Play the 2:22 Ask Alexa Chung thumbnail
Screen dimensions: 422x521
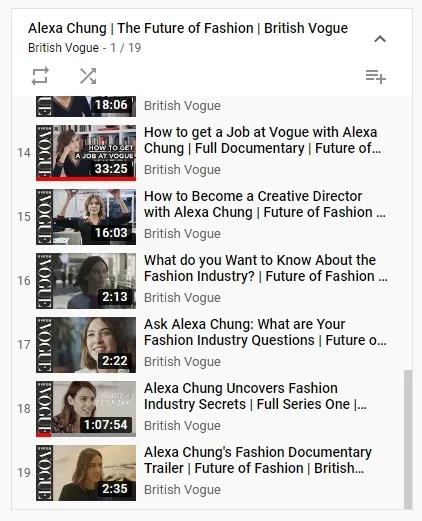(x=86, y=345)
